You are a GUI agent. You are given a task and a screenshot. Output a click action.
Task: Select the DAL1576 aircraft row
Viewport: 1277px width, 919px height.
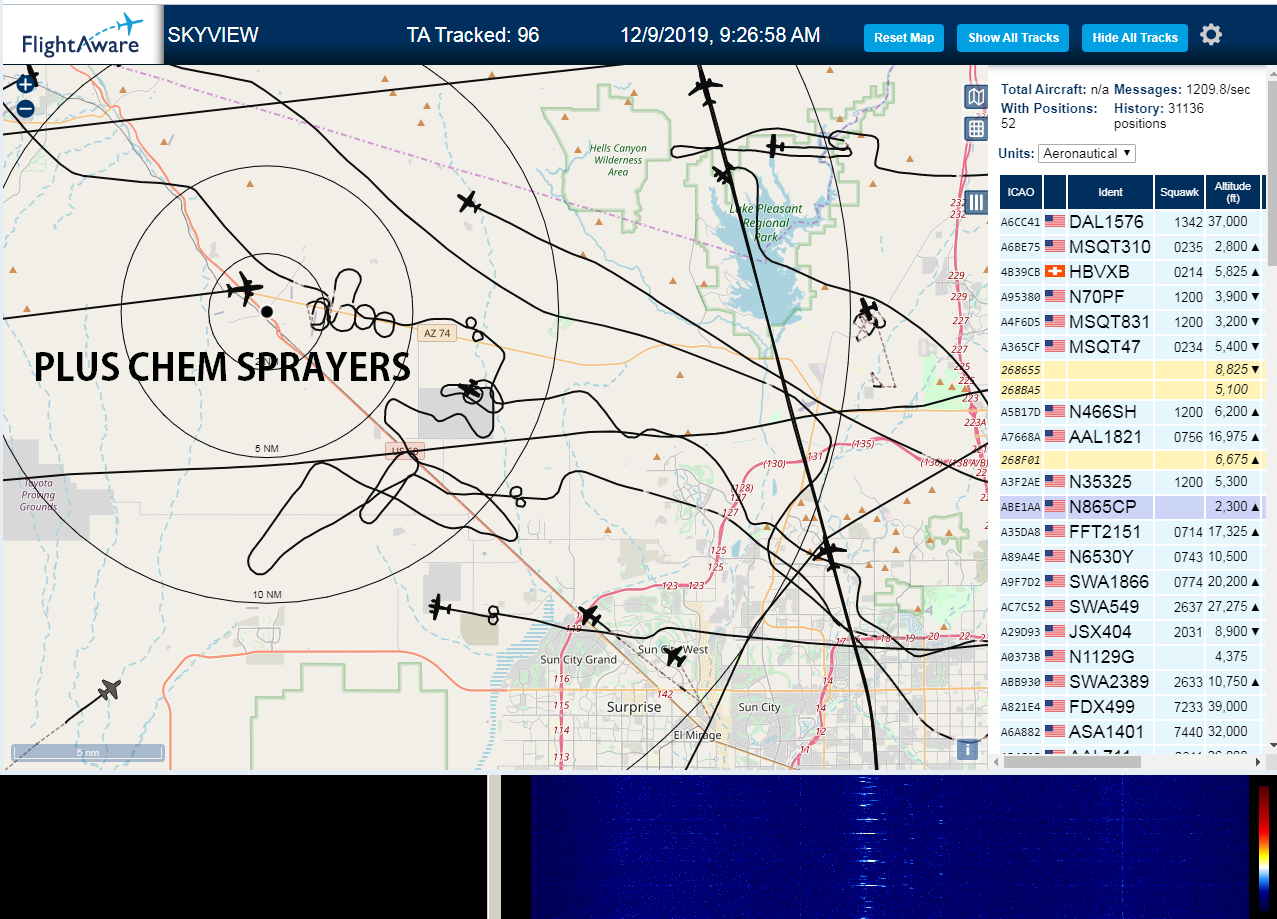[x=1131, y=221]
